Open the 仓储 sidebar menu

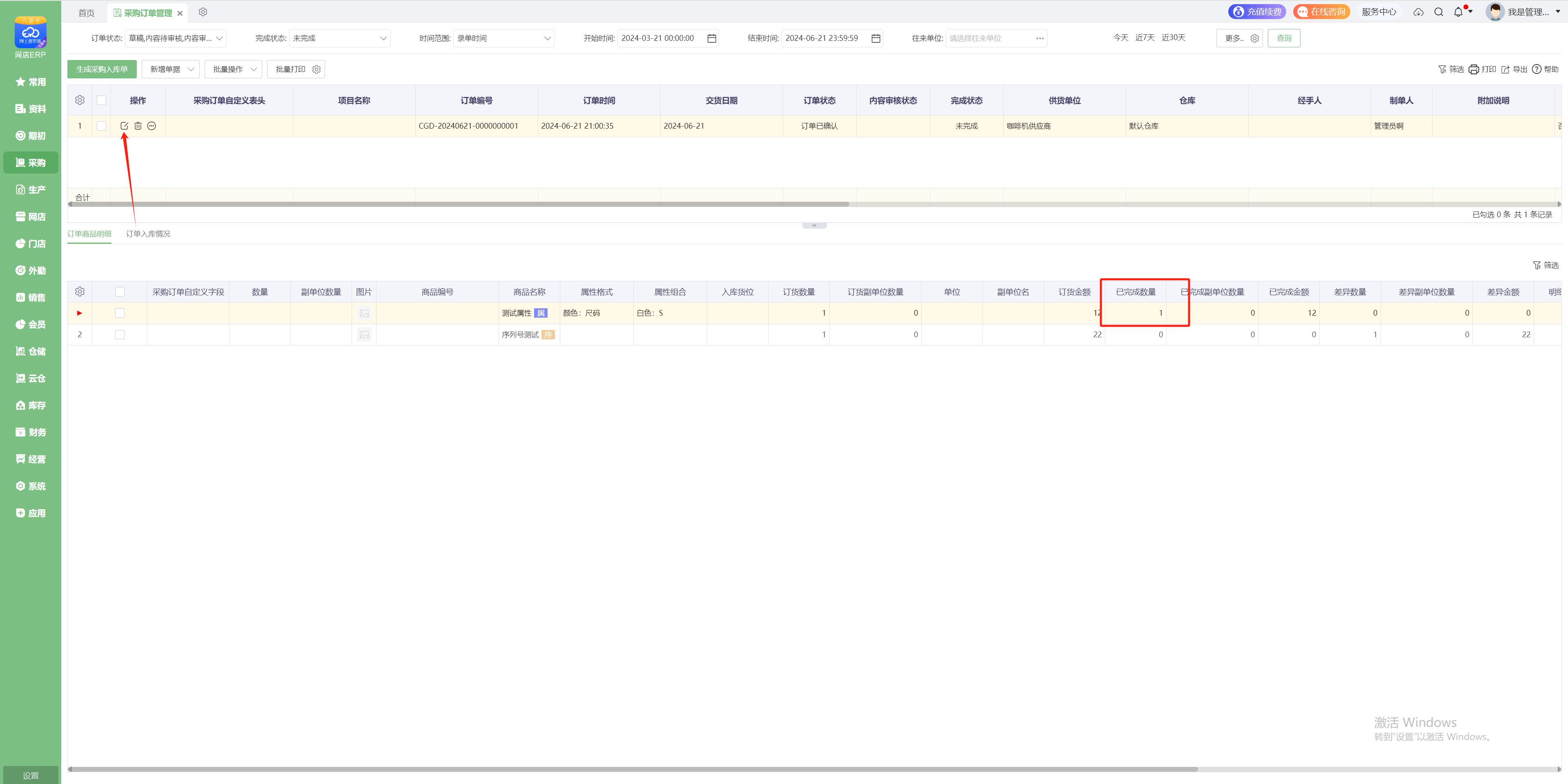[x=31, y=351]
